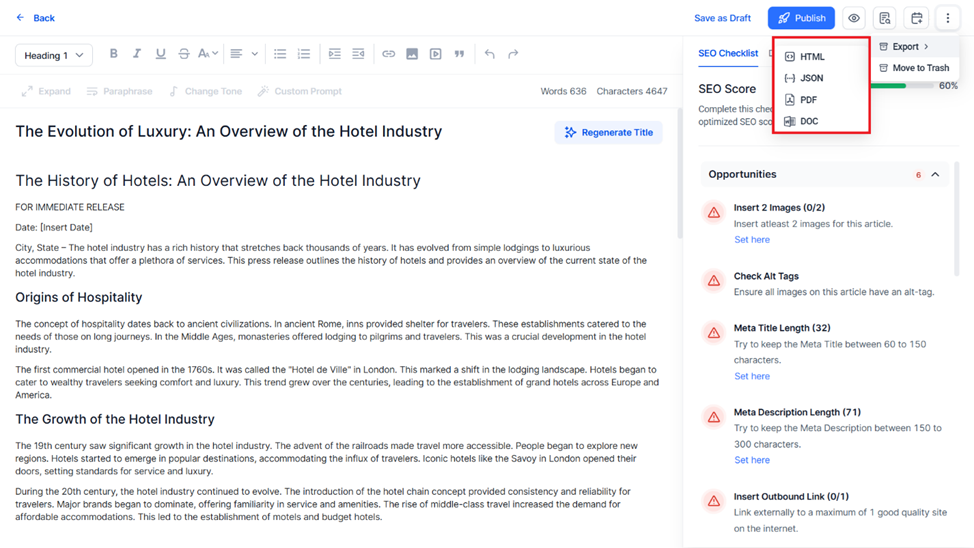Click the Paraphrase tool

[119, 91]
